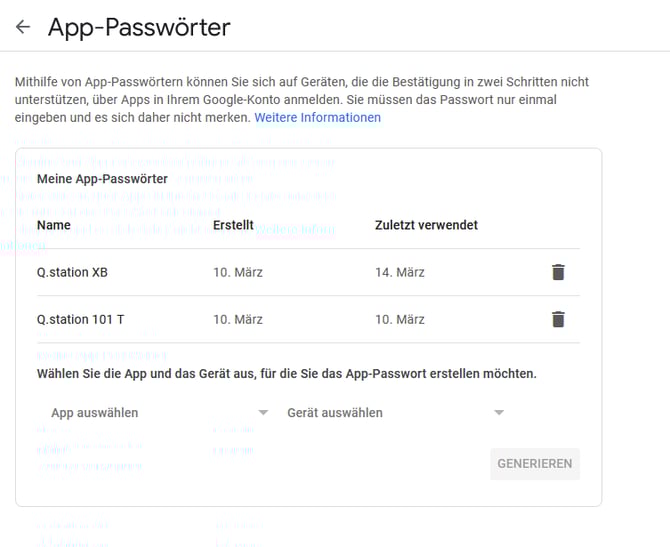Select the Q.station XB entry name
670x547 pixels.
pos(72,272)
